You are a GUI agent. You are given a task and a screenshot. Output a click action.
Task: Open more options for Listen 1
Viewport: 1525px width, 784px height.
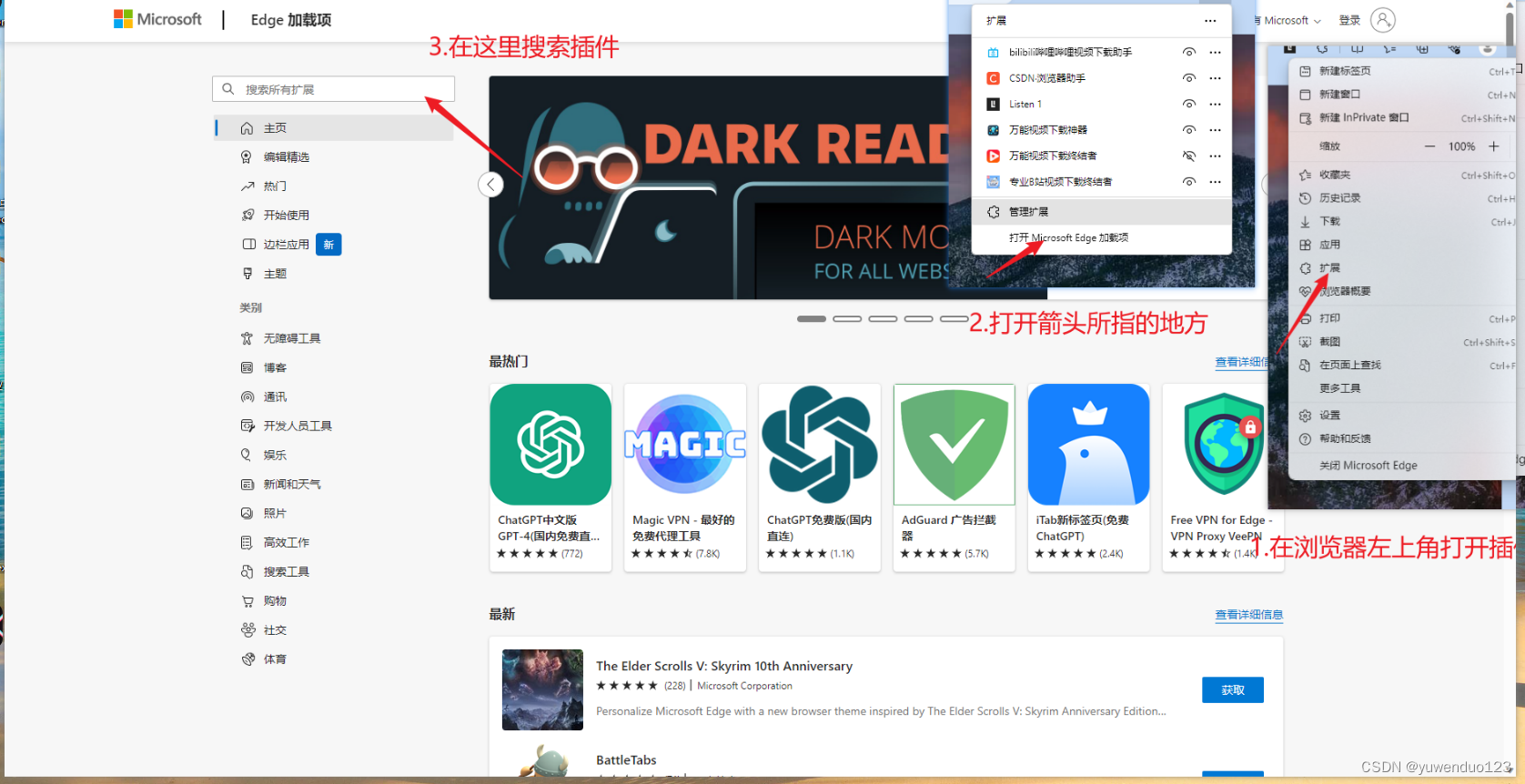1215,105
